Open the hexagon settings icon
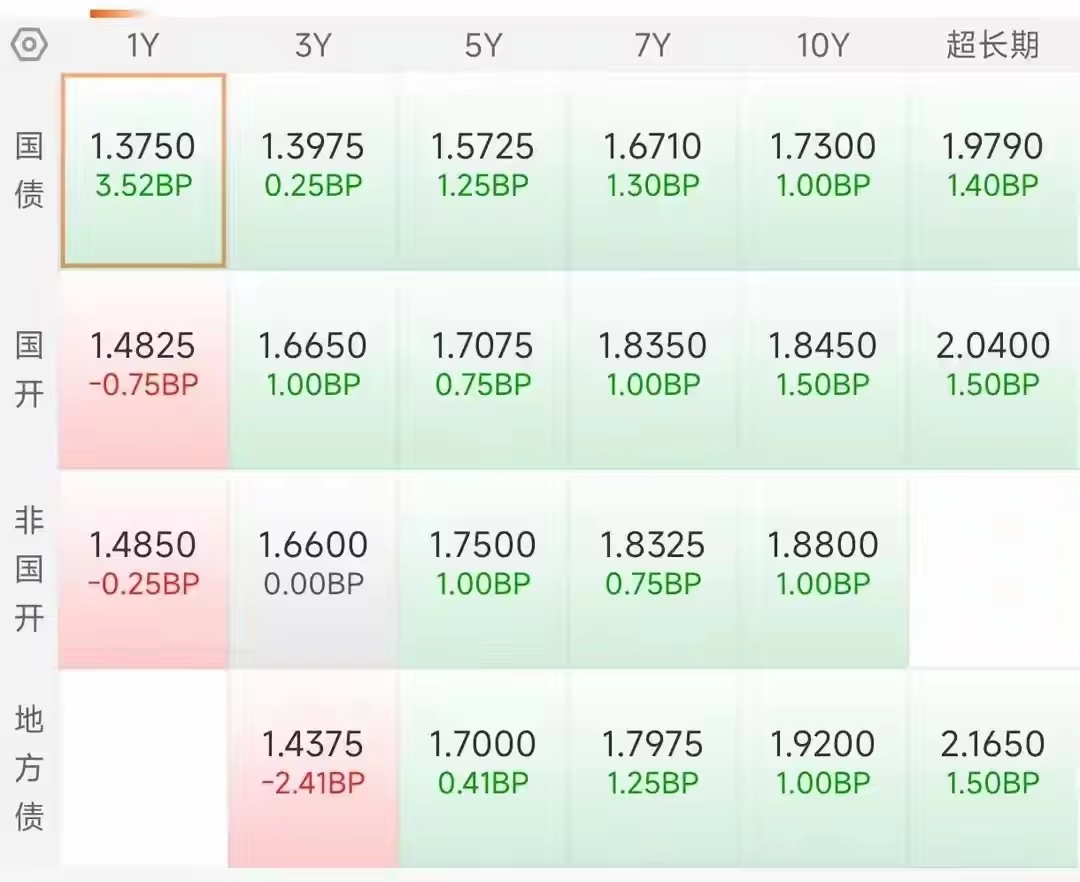The height and width of the screenshot is (882, 1080). (29, 45)
